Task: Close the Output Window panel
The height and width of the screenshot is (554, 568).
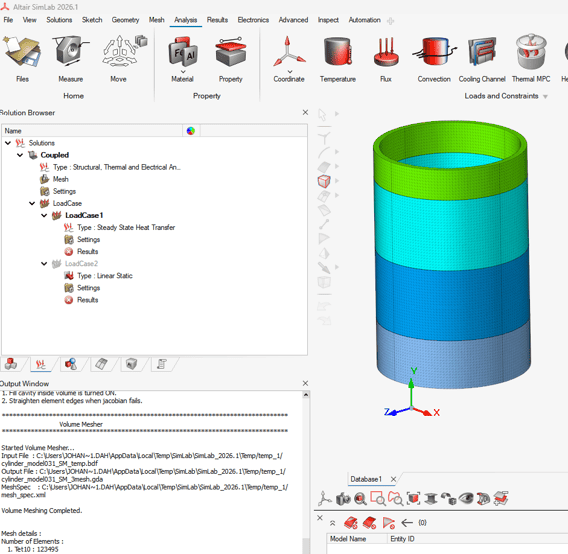Action: pyautogui.click(x=305, y=383)
